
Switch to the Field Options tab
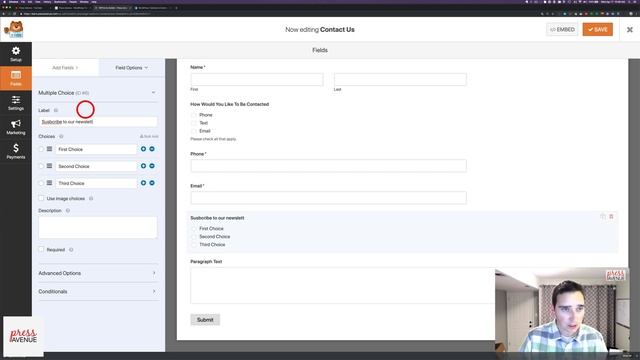coord(131,68)
